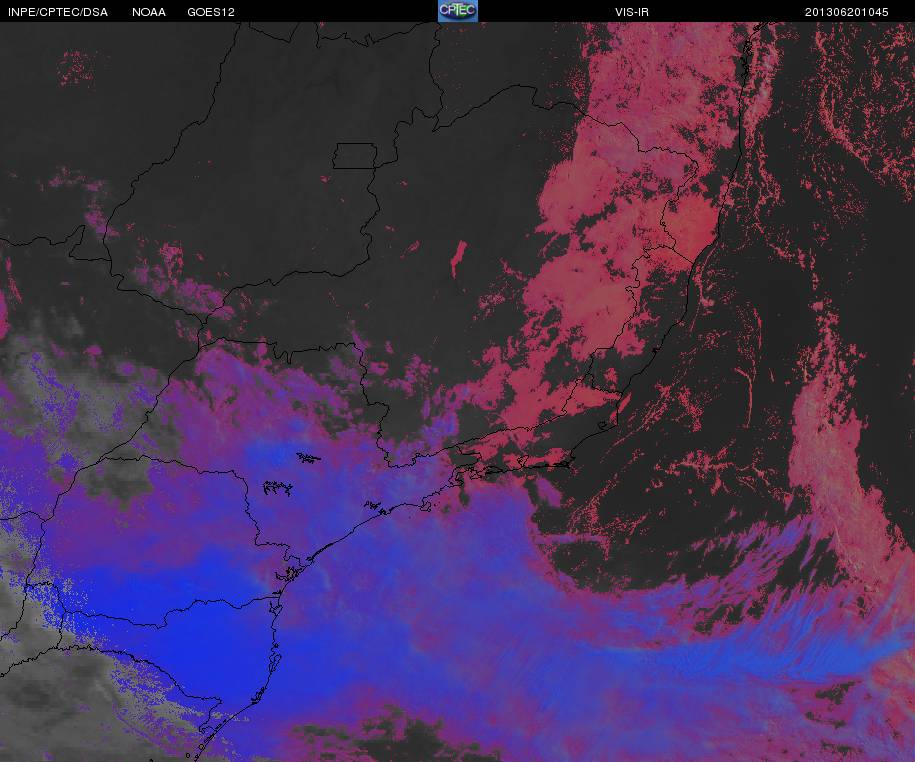Click the small elongated red cloud mid-map

coord(459,258)
